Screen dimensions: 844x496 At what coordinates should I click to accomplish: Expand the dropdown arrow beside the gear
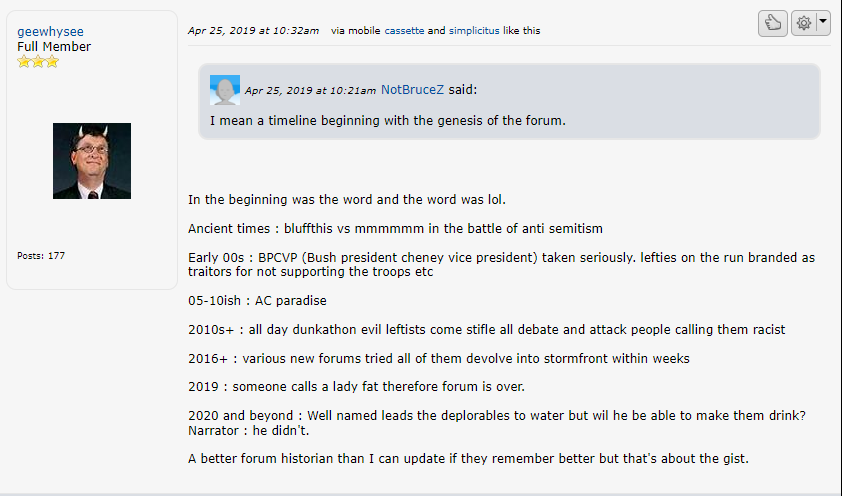click(x=822, y=21)
